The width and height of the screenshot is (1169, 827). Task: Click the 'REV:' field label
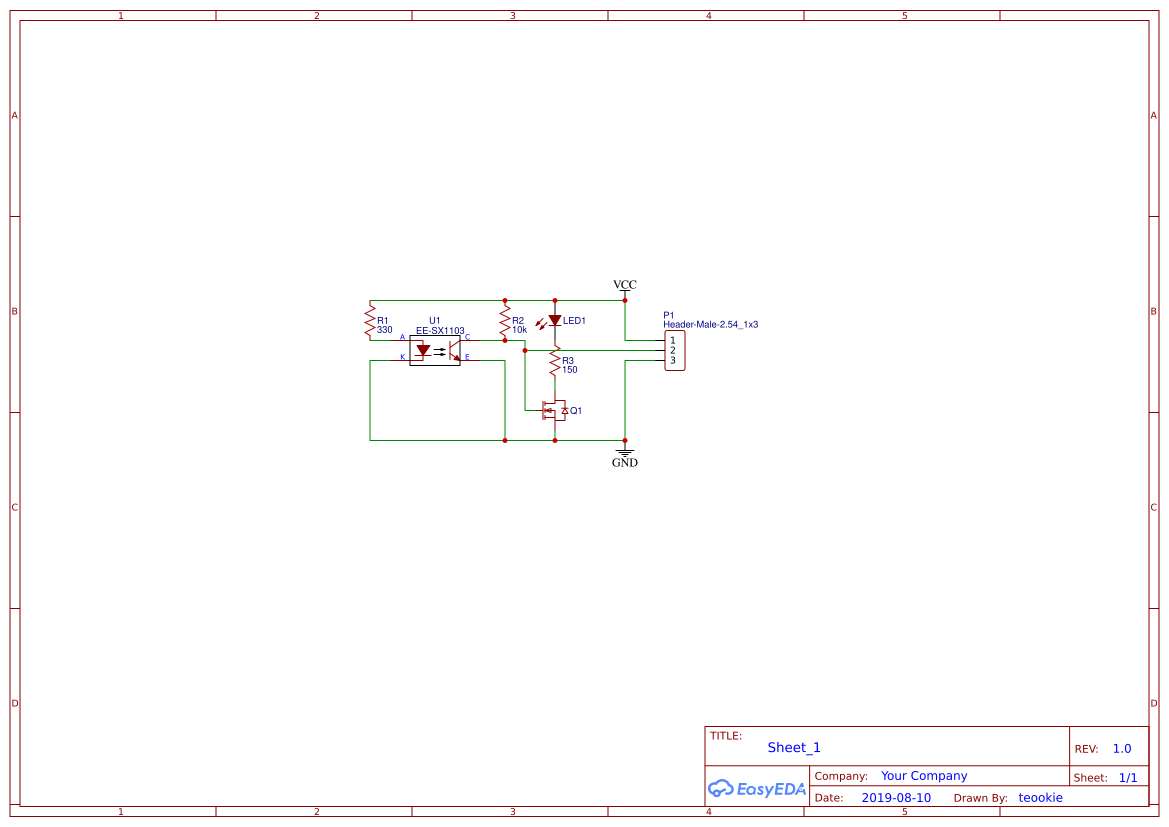pos(1086,749)
